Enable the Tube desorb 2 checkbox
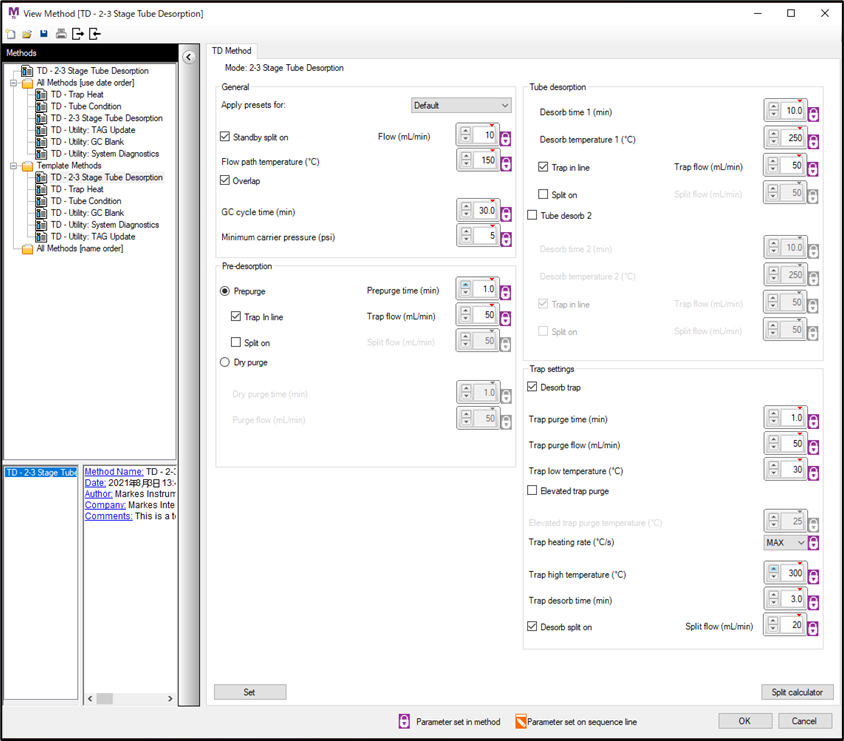The width and height of the screenshot is (844, 741). [533, 215]
